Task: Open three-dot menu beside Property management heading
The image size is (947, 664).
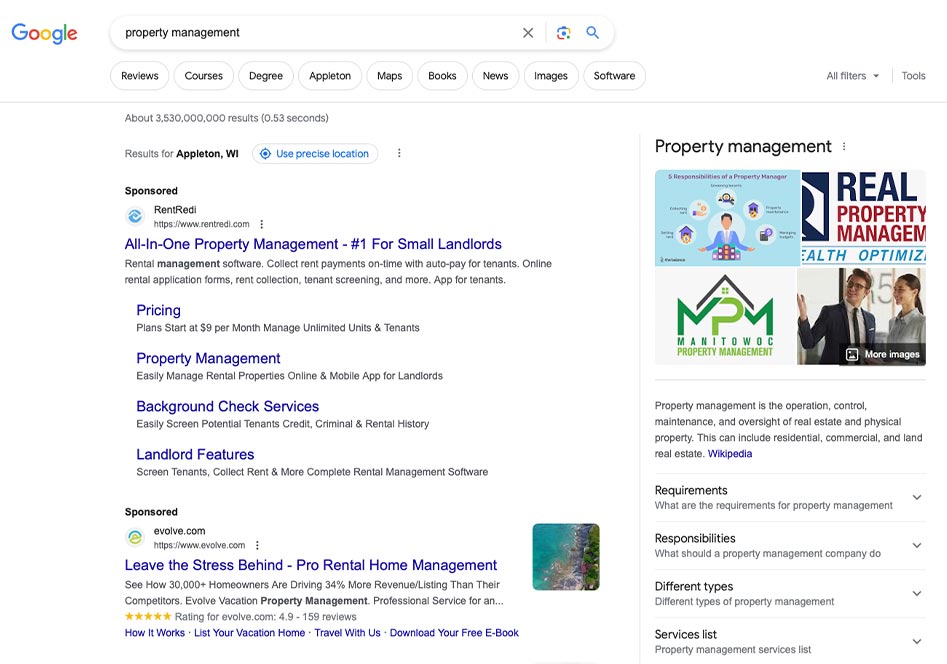Action: click(844, 147)
